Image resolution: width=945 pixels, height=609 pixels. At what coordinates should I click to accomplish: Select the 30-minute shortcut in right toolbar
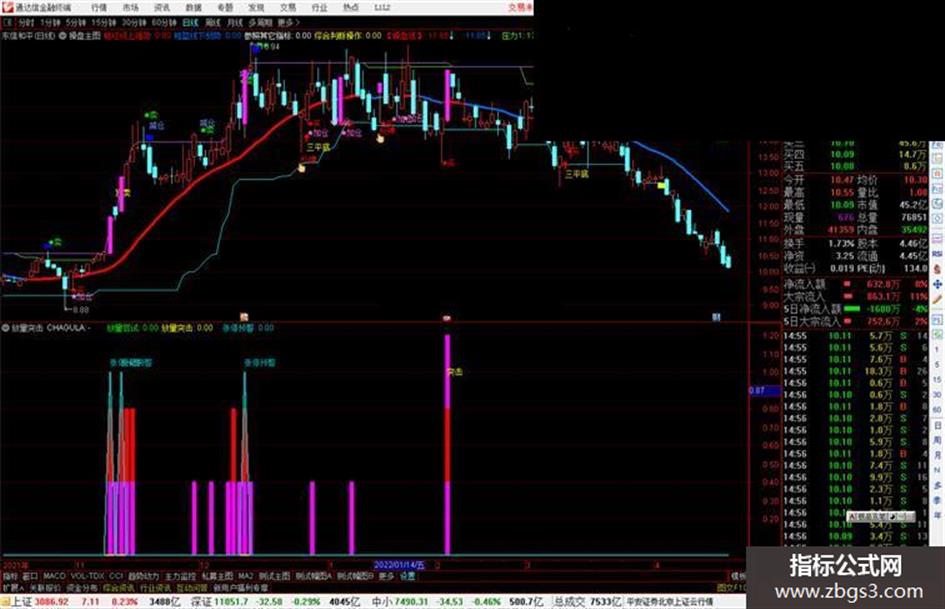click(x=937, y=395)
